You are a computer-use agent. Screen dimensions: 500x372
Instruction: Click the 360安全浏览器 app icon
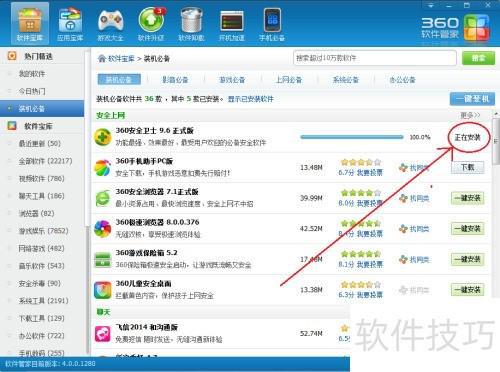point(103,198)
